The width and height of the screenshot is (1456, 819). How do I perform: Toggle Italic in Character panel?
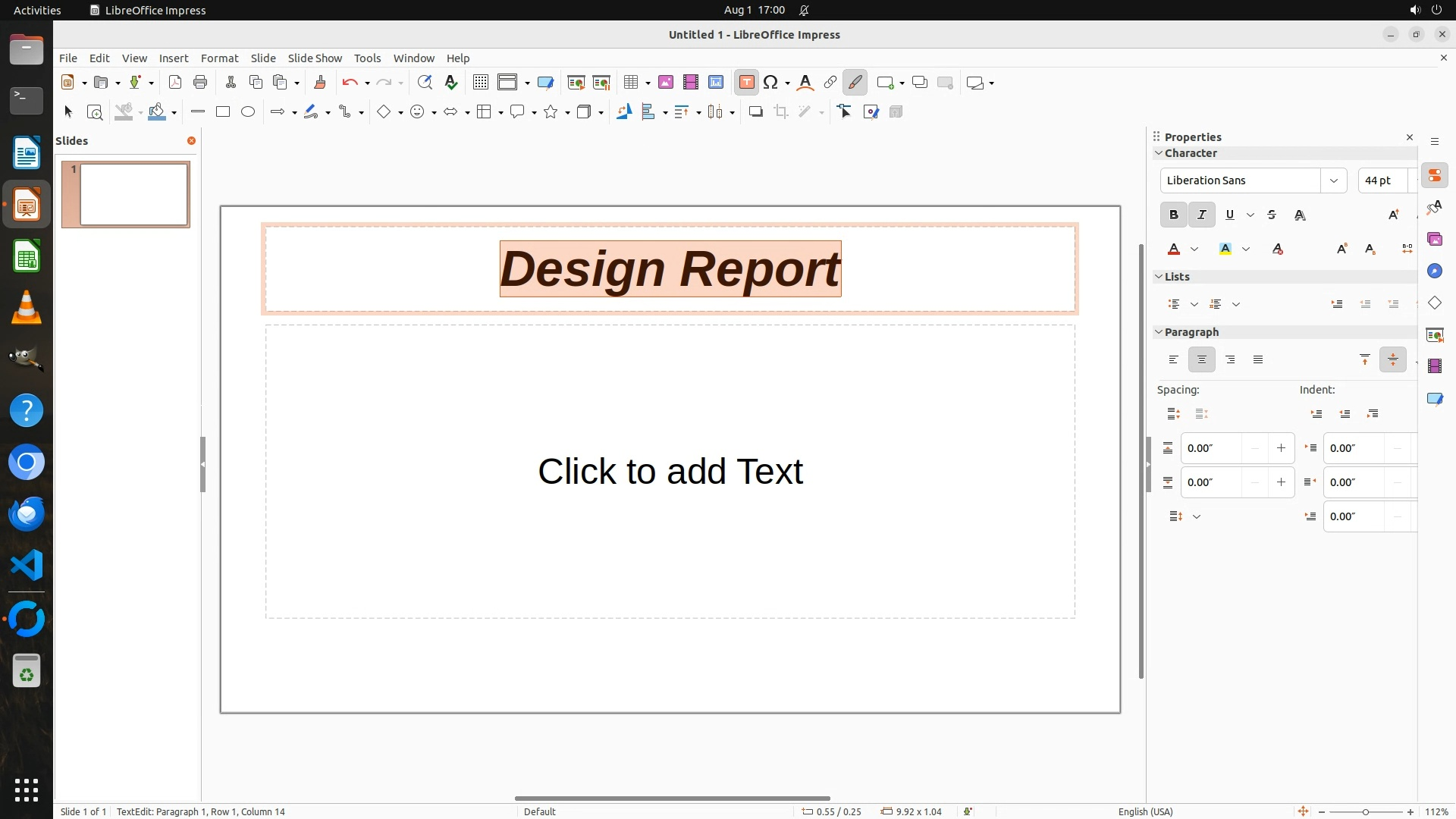point(1201,215)
